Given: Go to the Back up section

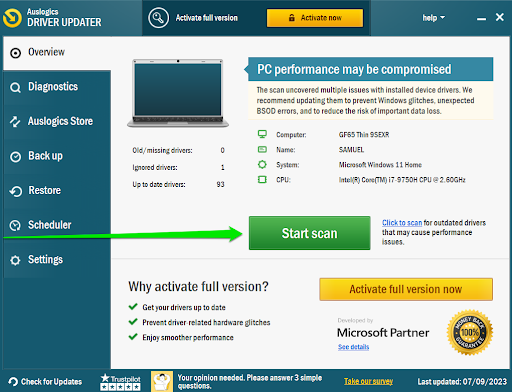Looking at the screenshot, I should click(57, 156).
